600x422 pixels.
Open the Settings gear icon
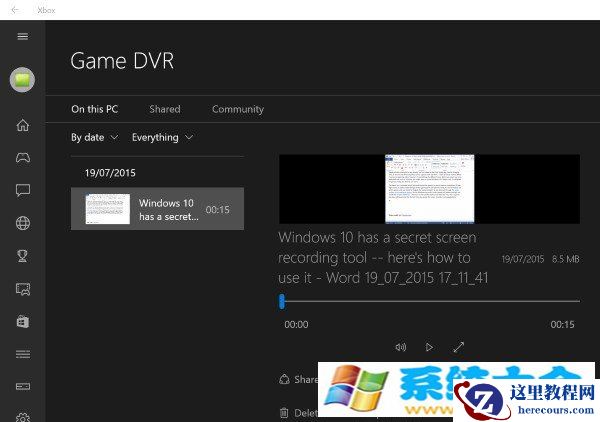[23, 417]
